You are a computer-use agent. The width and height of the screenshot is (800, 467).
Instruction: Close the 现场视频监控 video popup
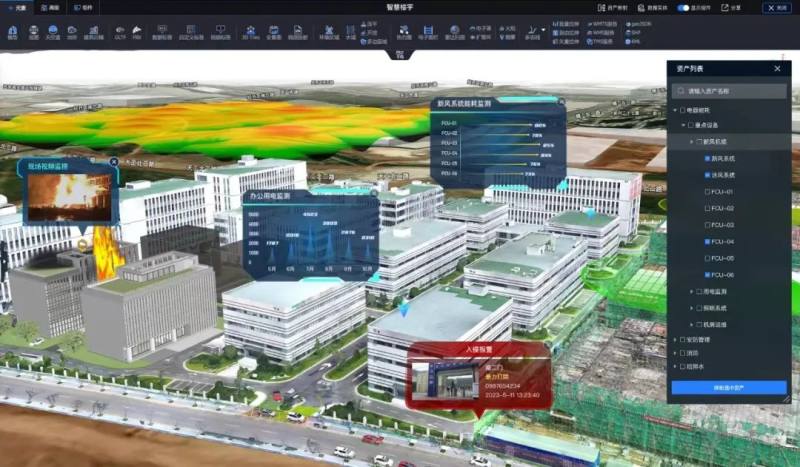point(114,161)
